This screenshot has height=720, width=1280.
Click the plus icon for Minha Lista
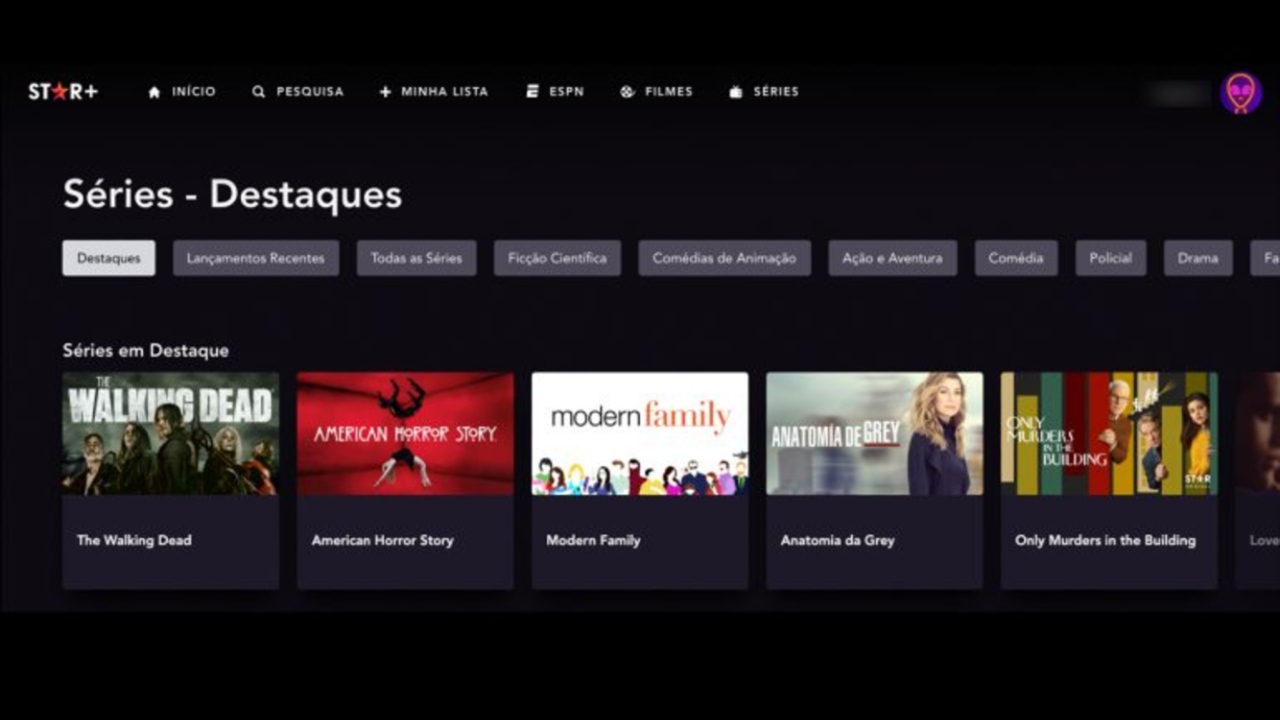[x=385, y=92]
